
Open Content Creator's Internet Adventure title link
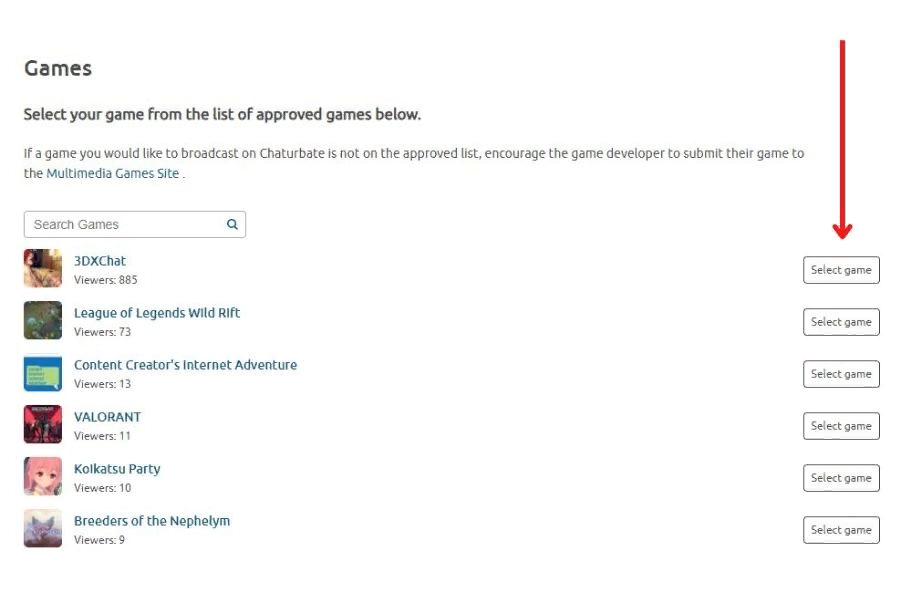point(185,365)
